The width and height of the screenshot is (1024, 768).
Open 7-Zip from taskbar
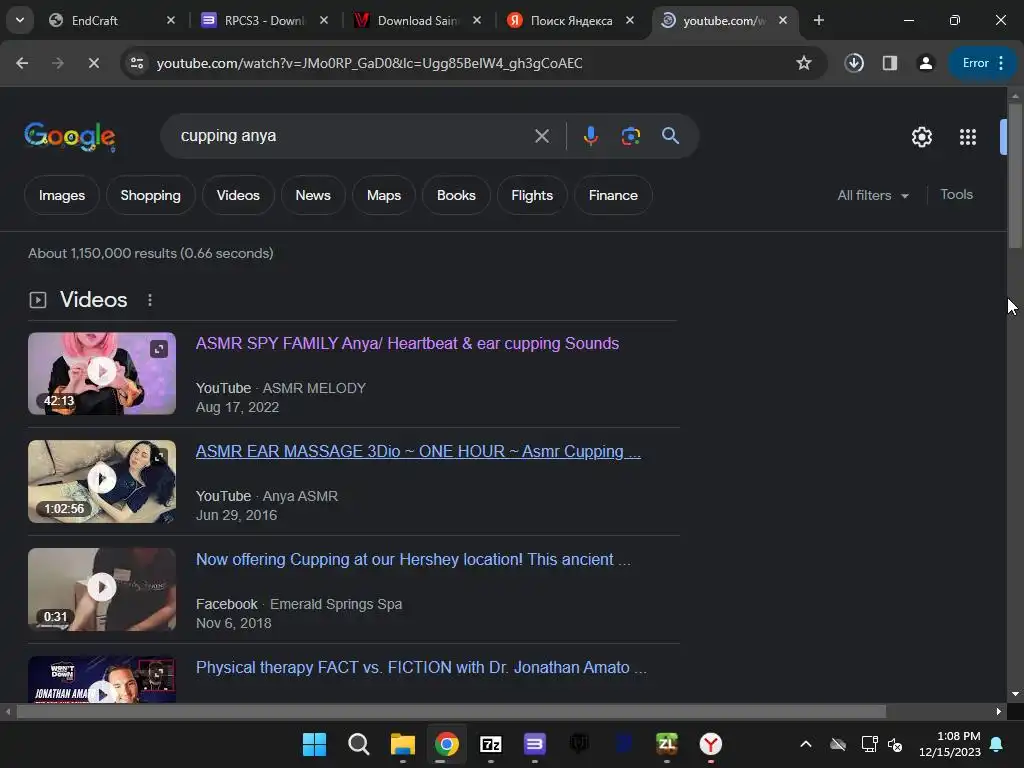pos(491,744)
